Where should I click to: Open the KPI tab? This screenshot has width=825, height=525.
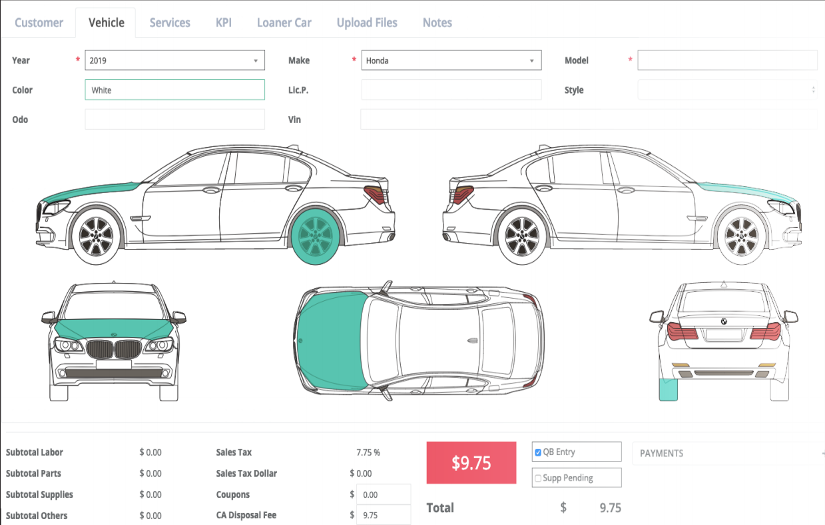coord(223,23)
